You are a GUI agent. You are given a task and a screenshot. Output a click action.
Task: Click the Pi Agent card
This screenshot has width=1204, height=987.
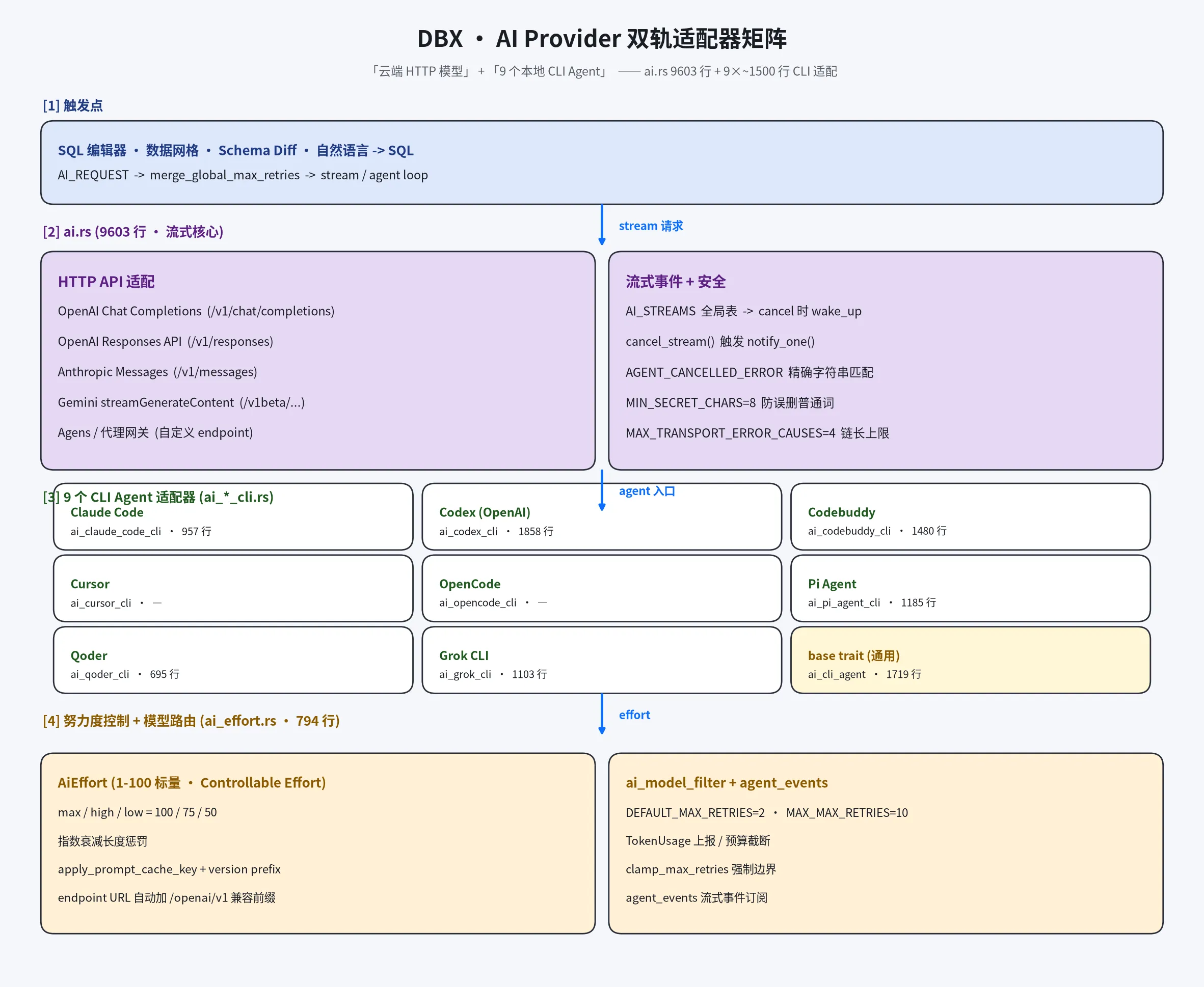970,588
